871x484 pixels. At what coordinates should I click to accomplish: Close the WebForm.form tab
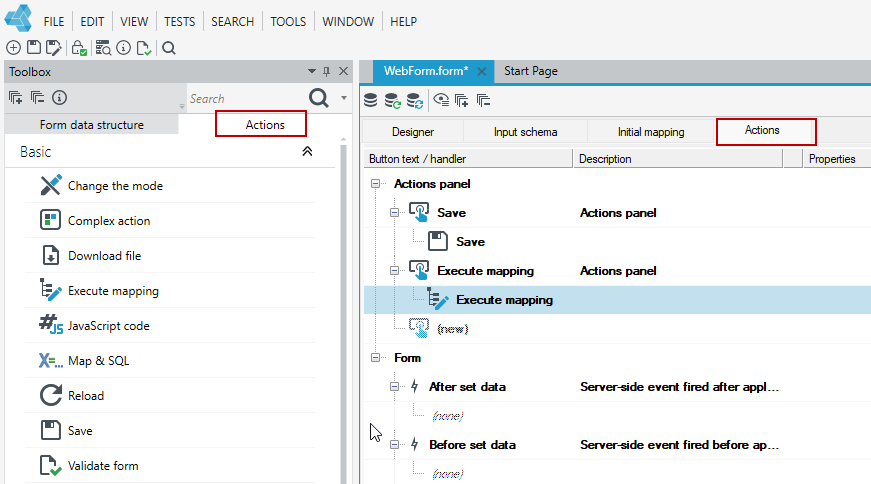pos(482,71)
